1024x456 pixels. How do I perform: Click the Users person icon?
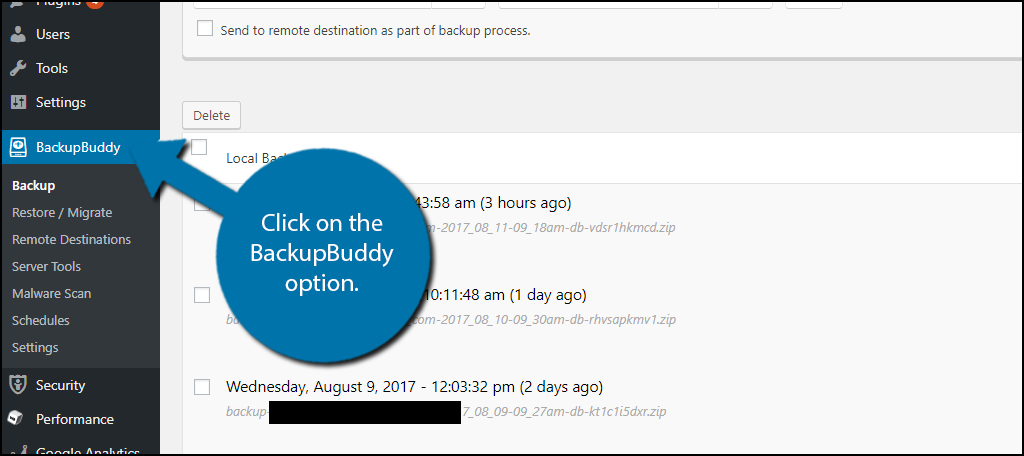pos(18,34)
